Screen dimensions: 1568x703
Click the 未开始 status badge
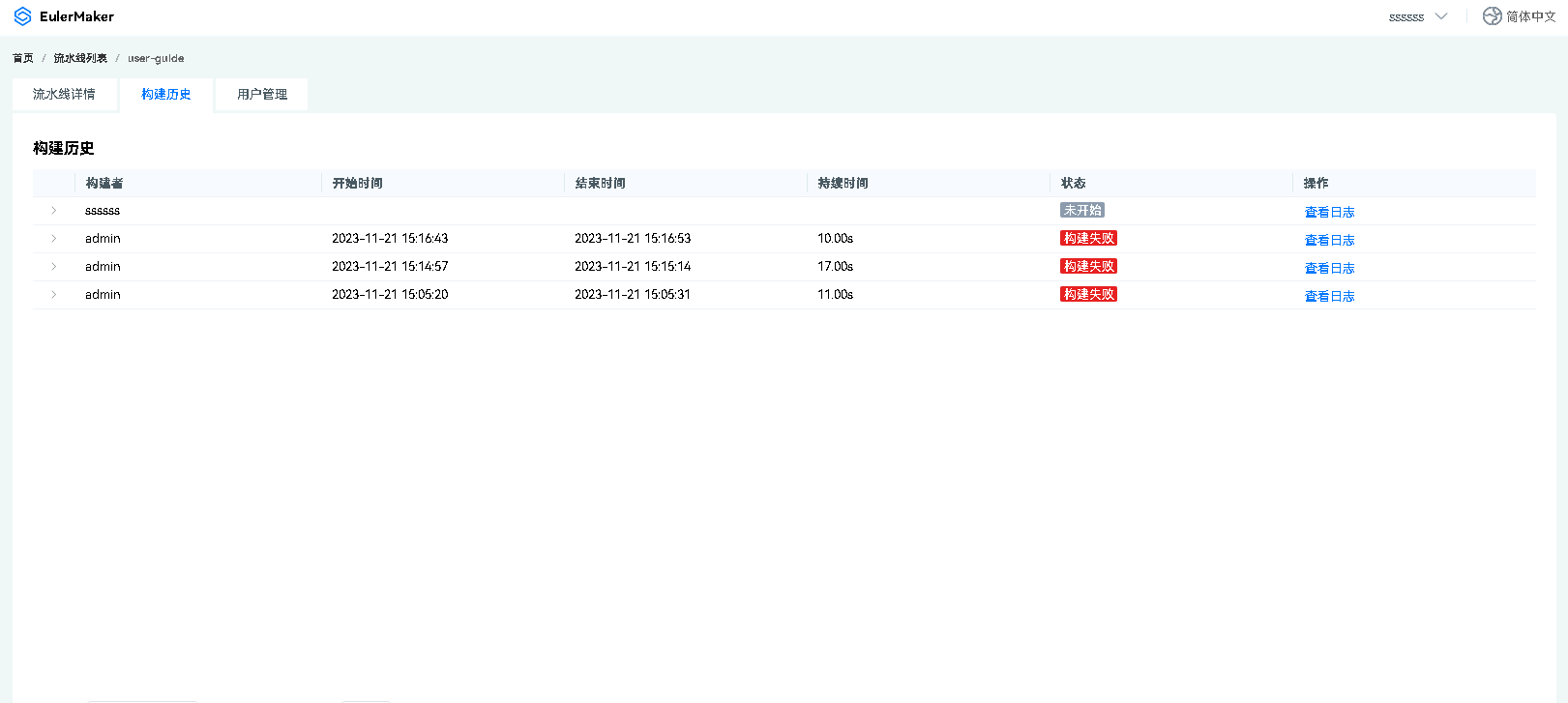(x=1081, y=211)
